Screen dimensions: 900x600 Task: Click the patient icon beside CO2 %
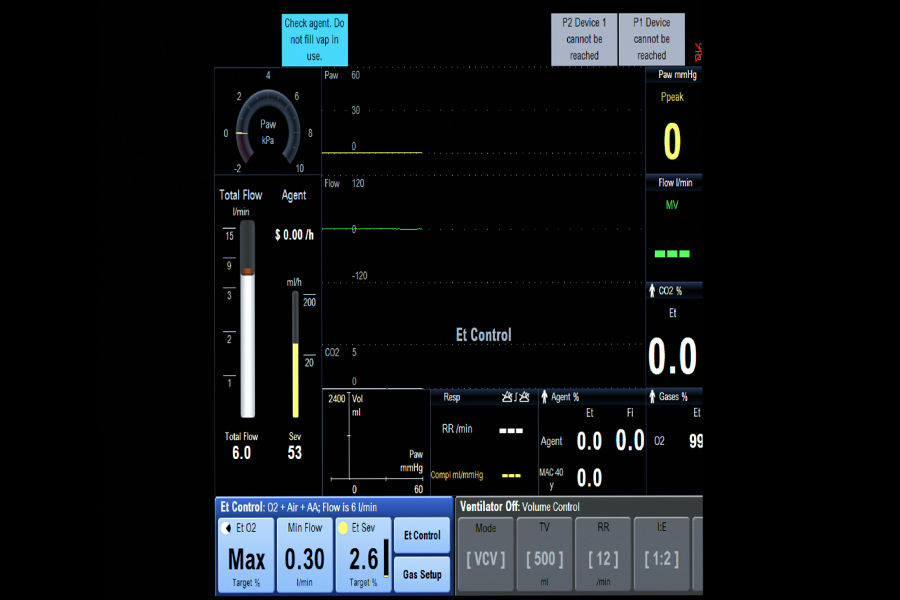pos(652,291)
